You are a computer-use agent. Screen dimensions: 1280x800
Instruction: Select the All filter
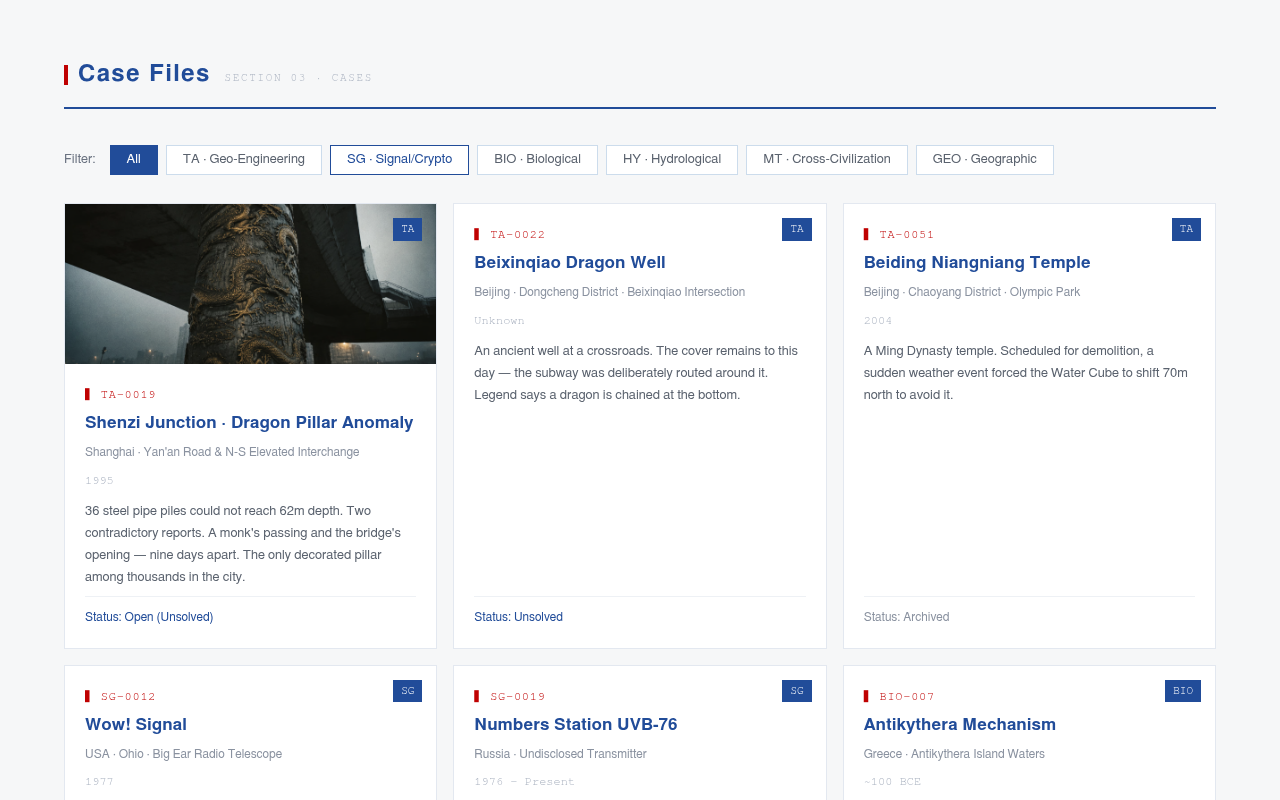(x=134, y=160)
